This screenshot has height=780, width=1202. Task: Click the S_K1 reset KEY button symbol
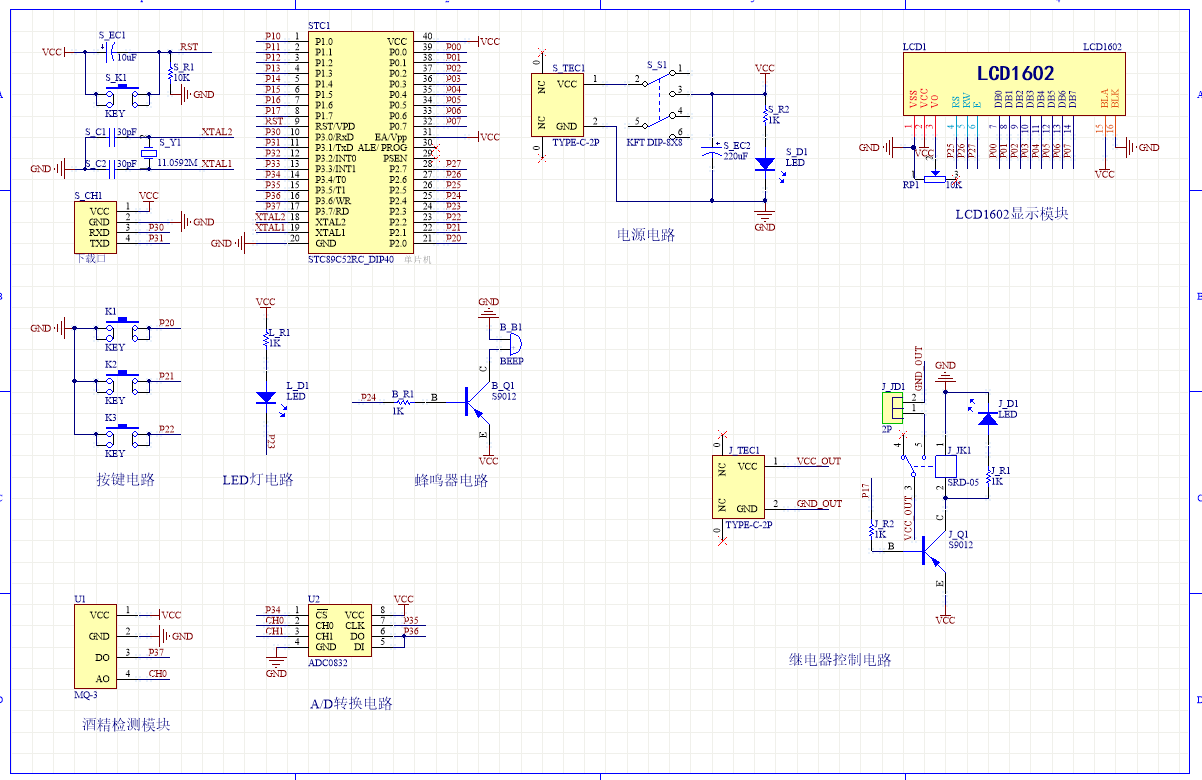click(x=122, y=97)
